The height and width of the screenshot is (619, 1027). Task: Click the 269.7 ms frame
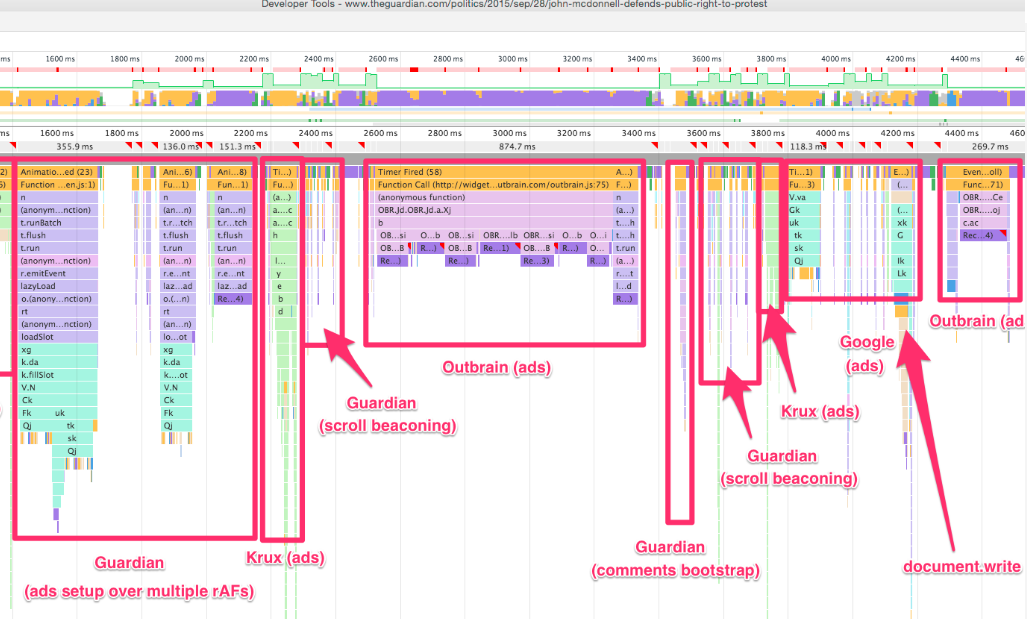point(990,147)
